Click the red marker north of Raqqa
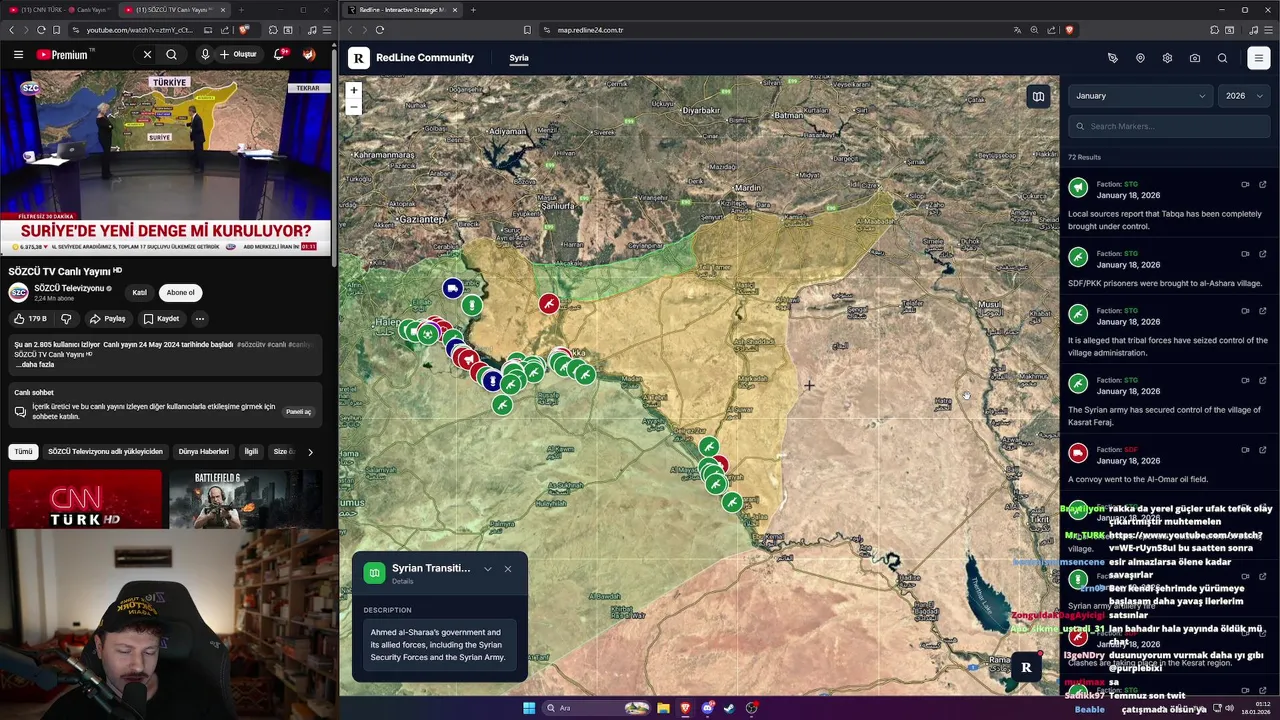 coord(548,303)
